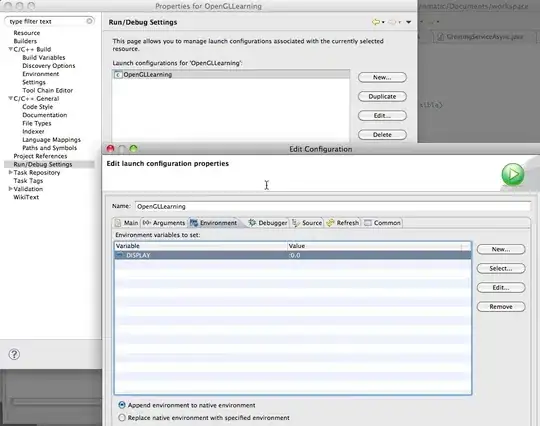Click Remove environment variable button
The image size is (540, 426).
[501, 306]
